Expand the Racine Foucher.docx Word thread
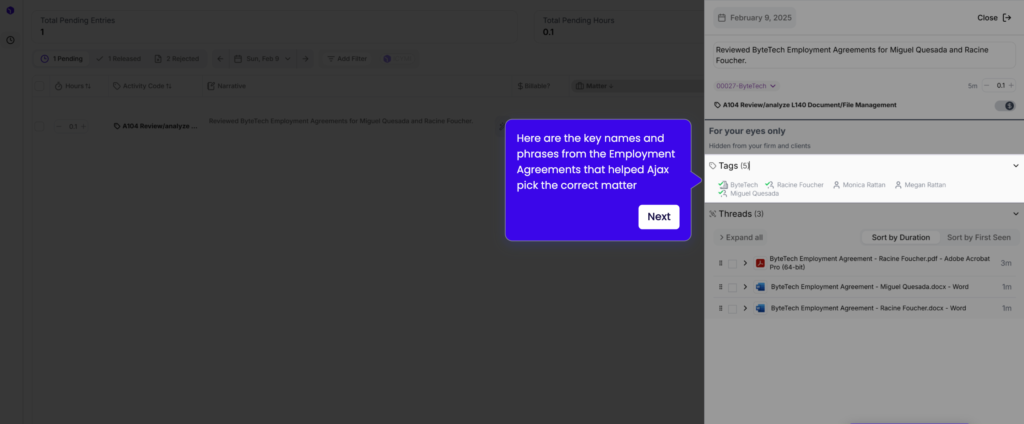 [x=745, y=309]
